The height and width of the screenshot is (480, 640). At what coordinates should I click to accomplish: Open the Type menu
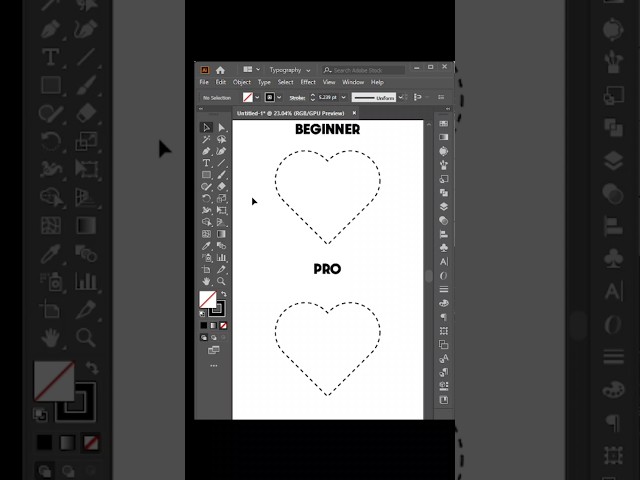[264, 82]
